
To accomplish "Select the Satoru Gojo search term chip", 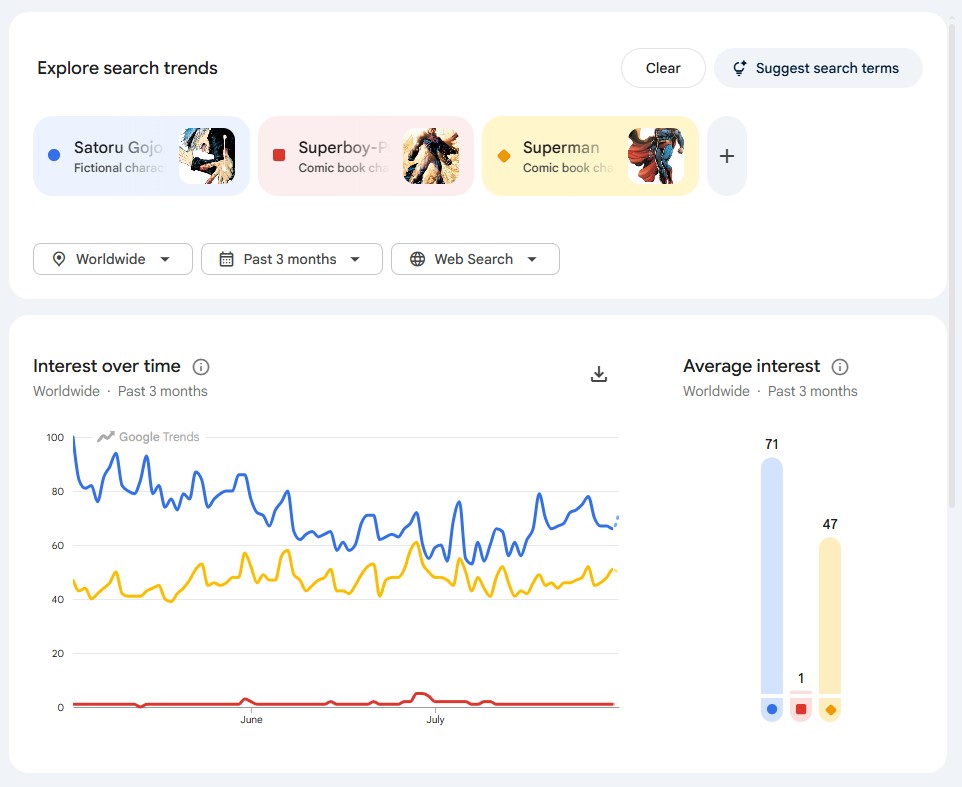I will [141, 156].
